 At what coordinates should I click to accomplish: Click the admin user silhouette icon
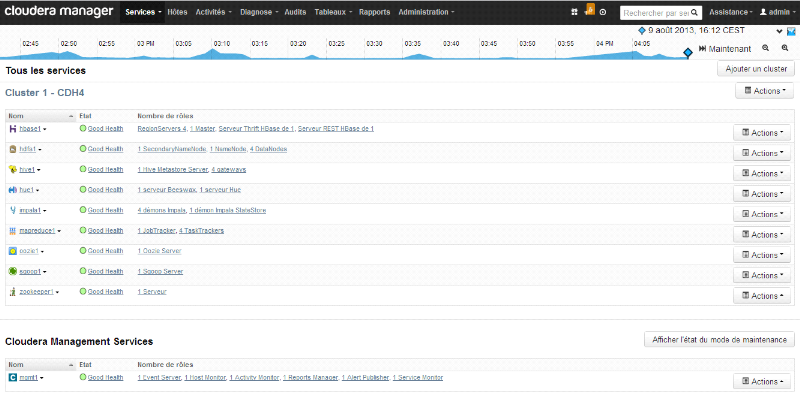(x=763, y=12)
